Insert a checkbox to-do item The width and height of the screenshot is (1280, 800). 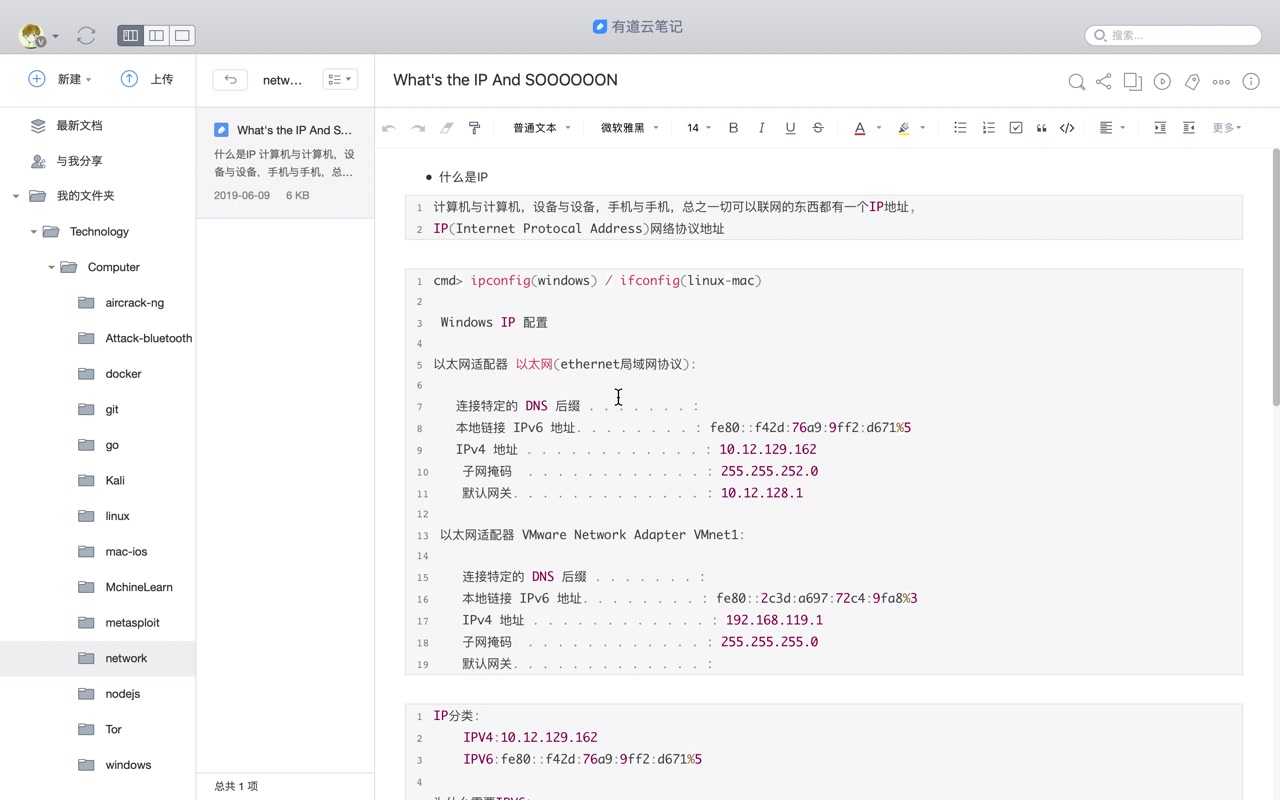[x=1016, y=128]
